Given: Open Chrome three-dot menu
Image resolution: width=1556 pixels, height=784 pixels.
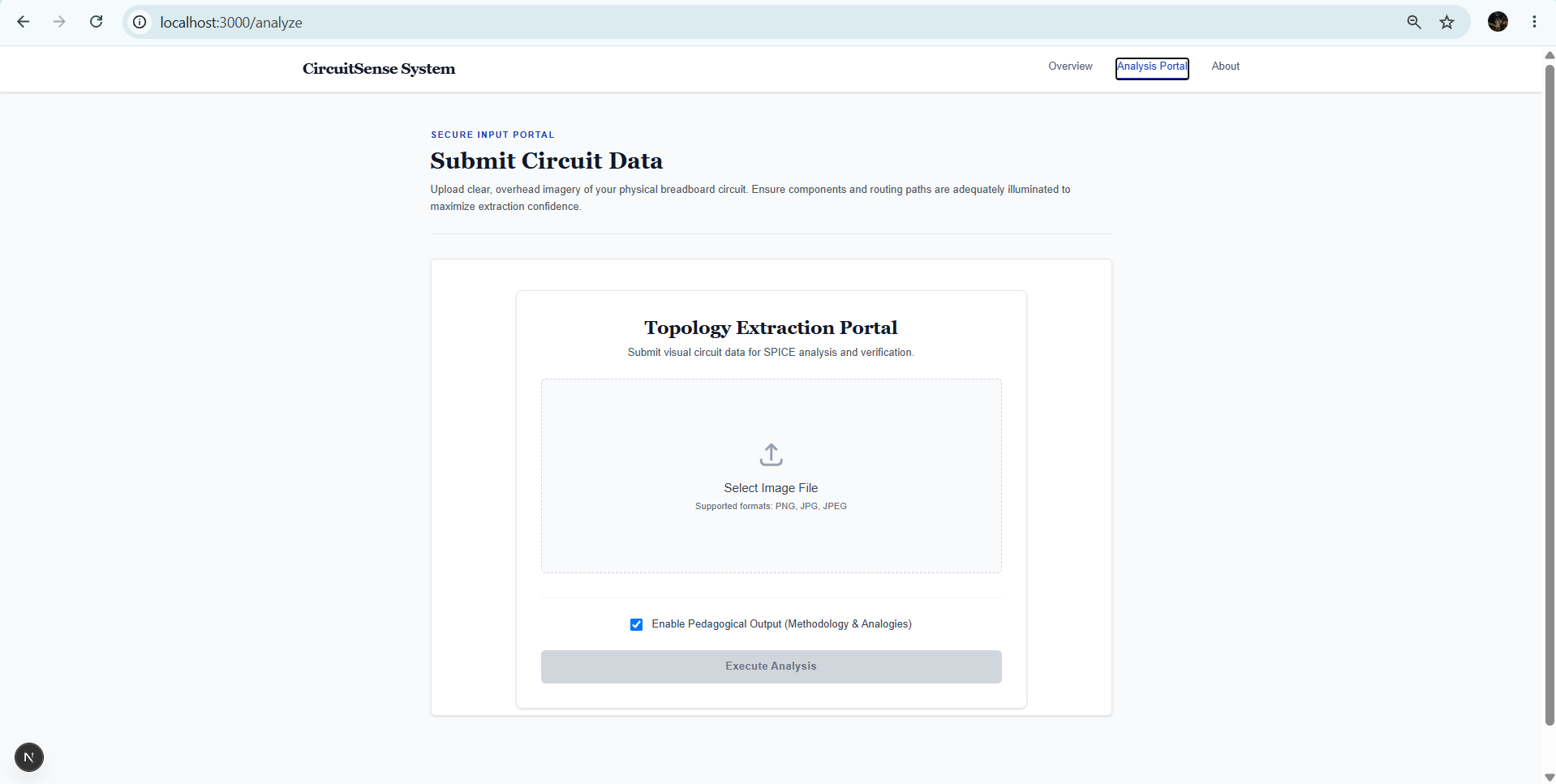Looking at the screenshot, I should (x=1534, y=22).
